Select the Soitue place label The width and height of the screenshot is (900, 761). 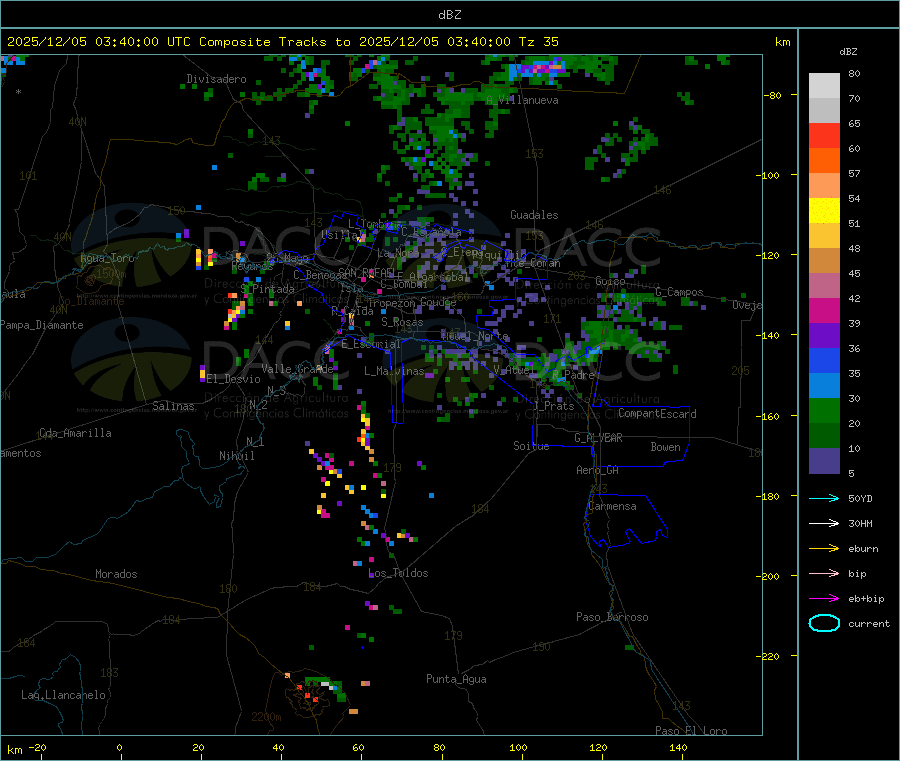pyautogui.click(x=531, y=446)
